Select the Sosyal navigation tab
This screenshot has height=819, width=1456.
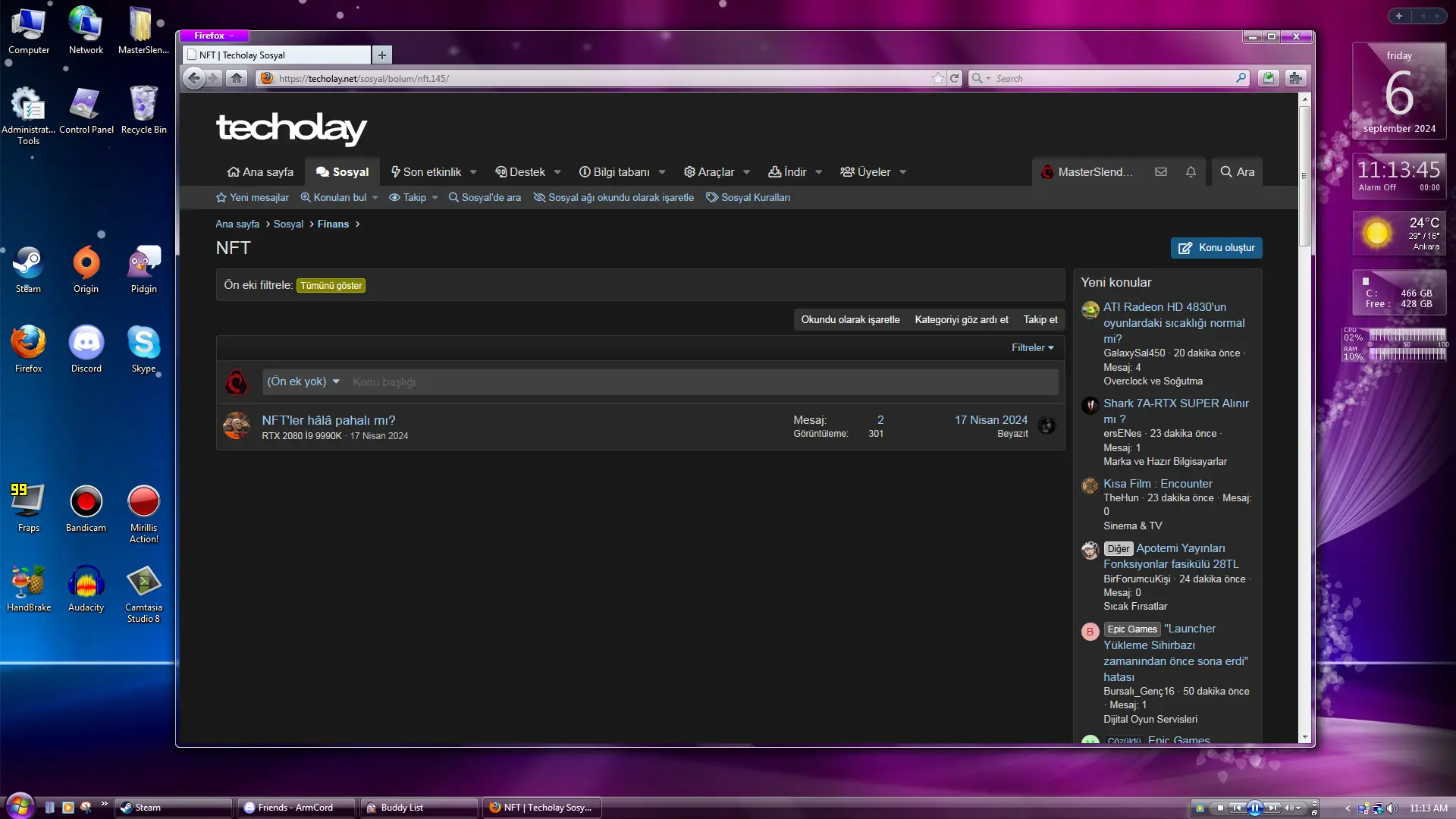[342, 172]
